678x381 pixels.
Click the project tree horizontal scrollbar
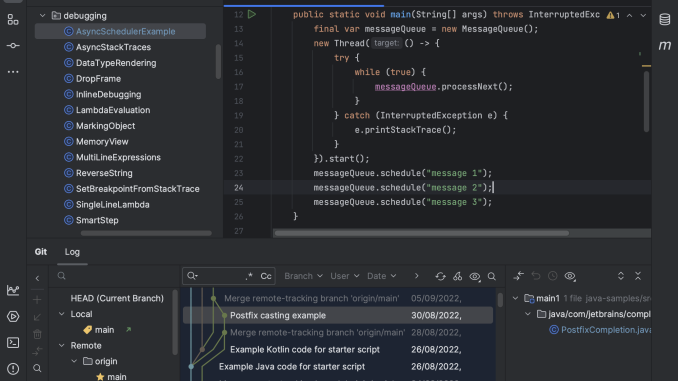click(146, 233)
